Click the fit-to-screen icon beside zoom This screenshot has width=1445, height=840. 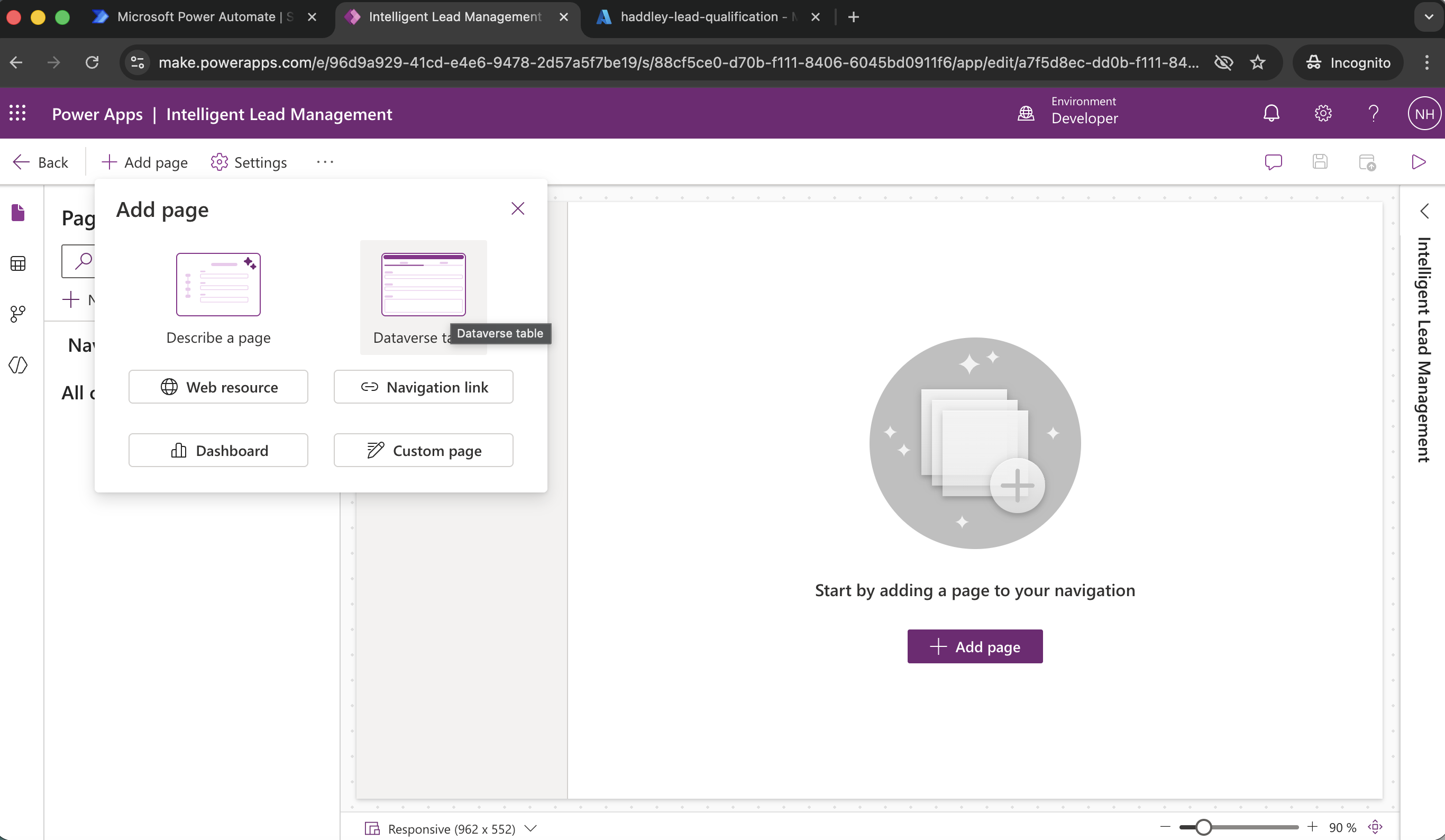point(1375,827)
